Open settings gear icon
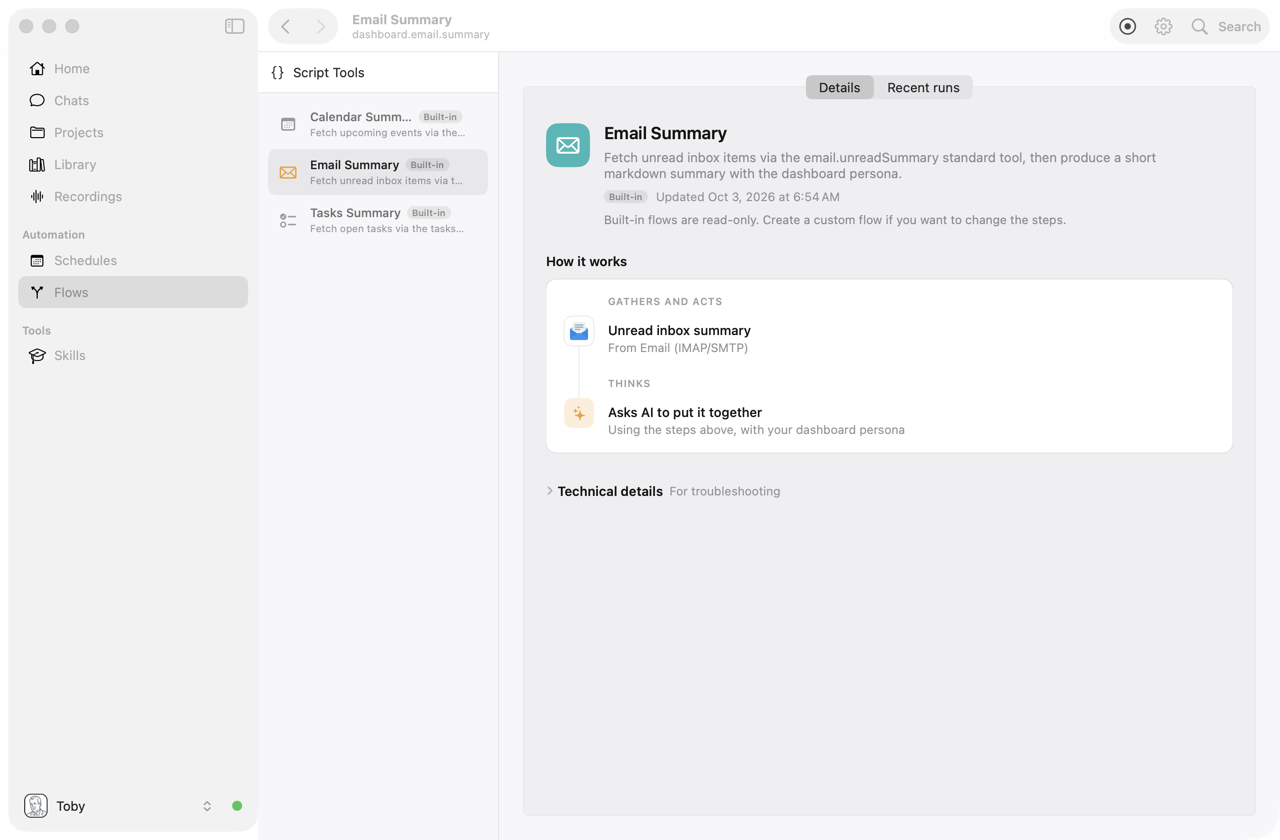This screenshot has width=1280, height=840. (1163, 27)
